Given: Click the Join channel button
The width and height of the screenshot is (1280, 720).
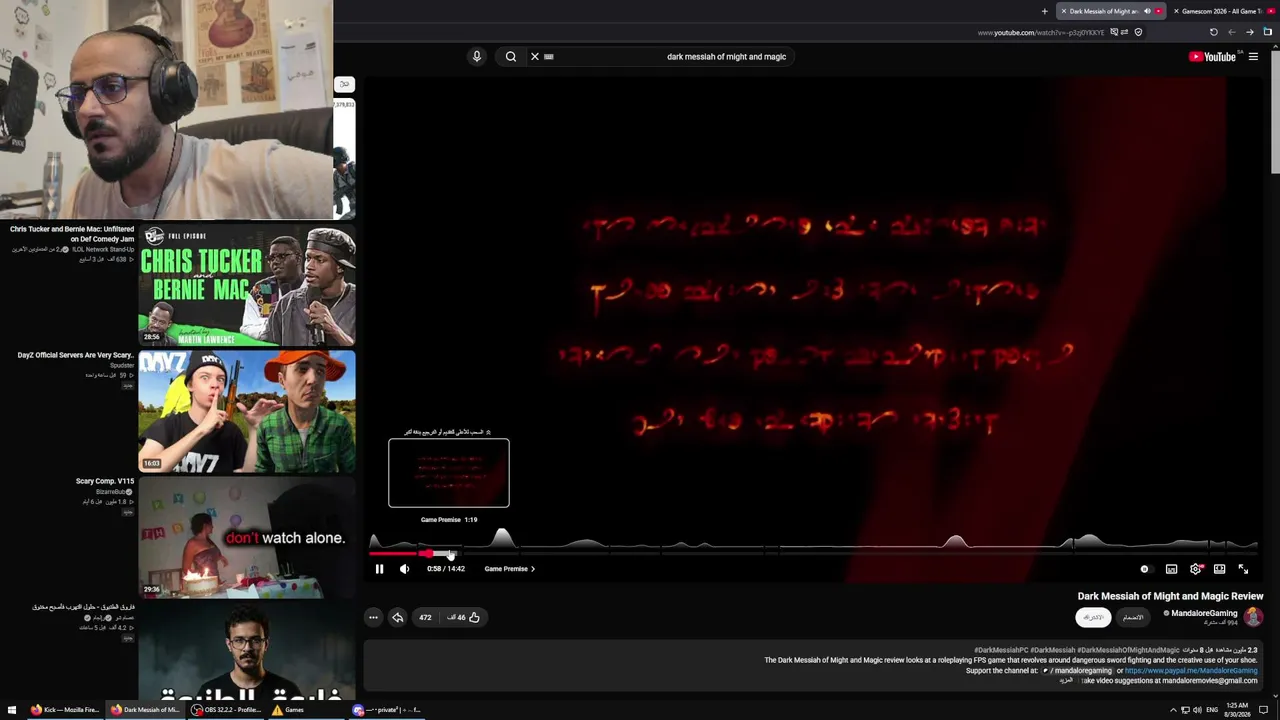Looking at the screenshot, I should click(x=1133, y=617).
